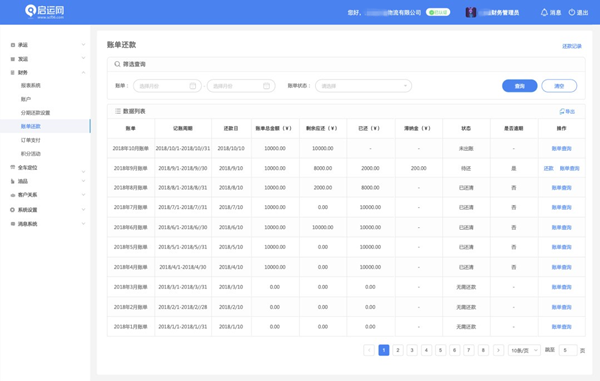Expand the 系统设置 menu chevron
The image size is (600, 381).
(83, 209)
